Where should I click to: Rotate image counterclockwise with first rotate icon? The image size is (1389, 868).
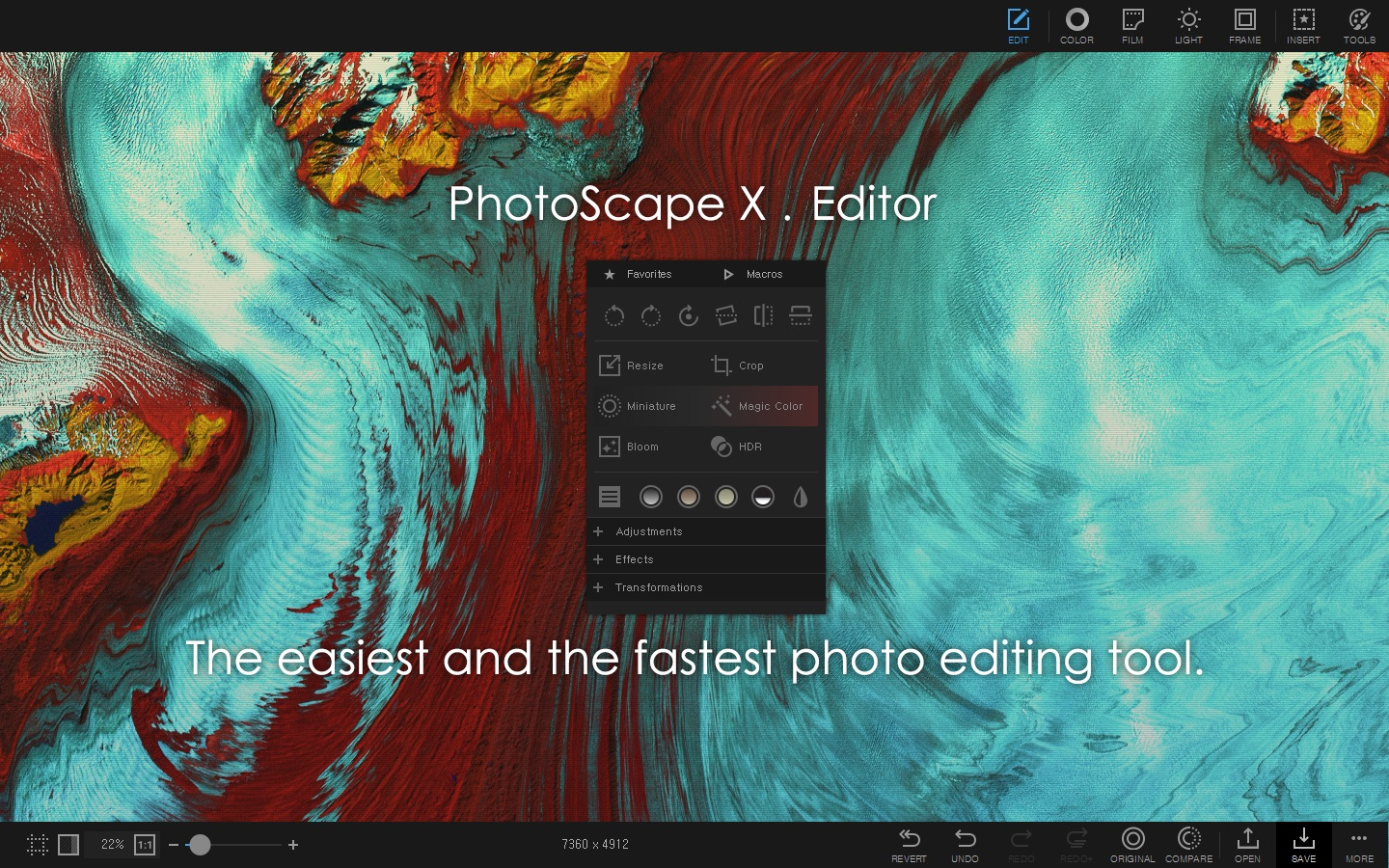point(614,315)
